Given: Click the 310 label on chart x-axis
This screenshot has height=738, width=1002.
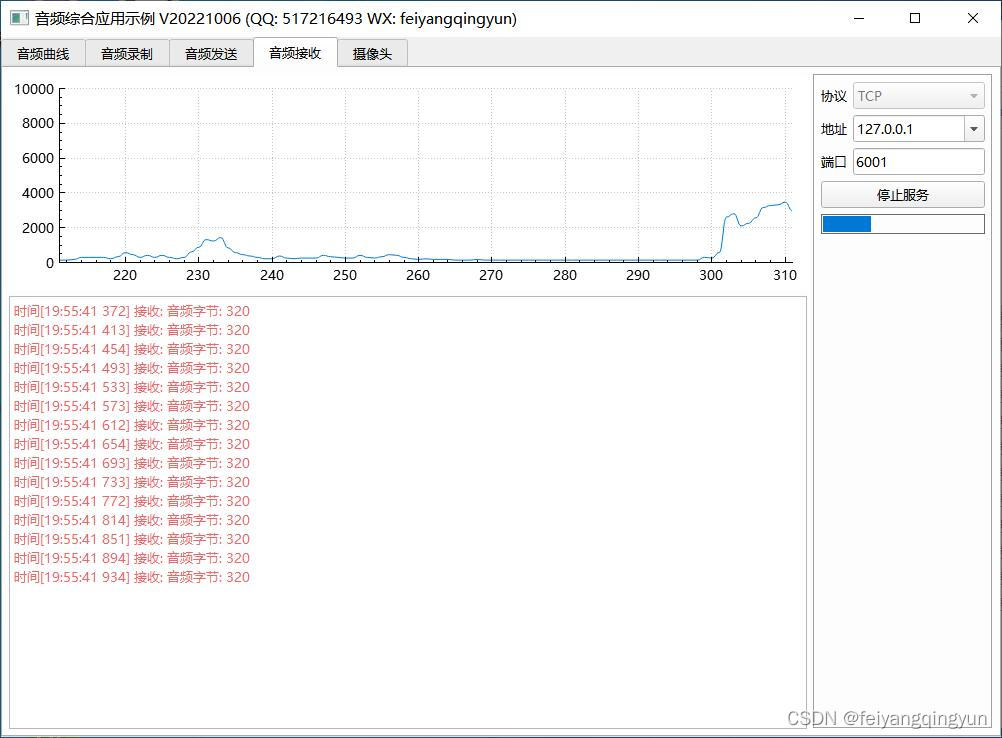Looking at the screenshot, I should coord(785,275).
